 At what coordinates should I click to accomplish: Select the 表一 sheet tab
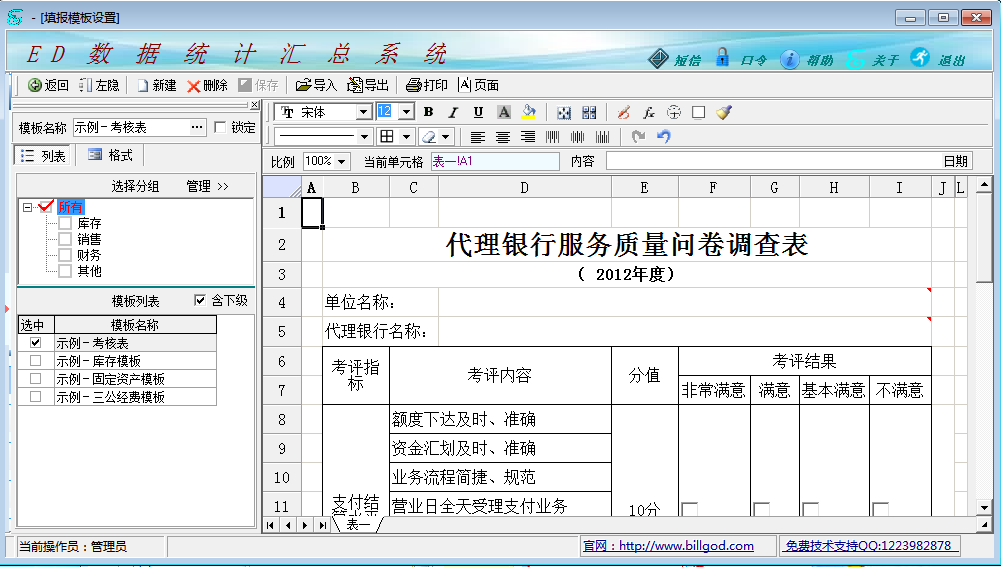[x=358, y=525]
